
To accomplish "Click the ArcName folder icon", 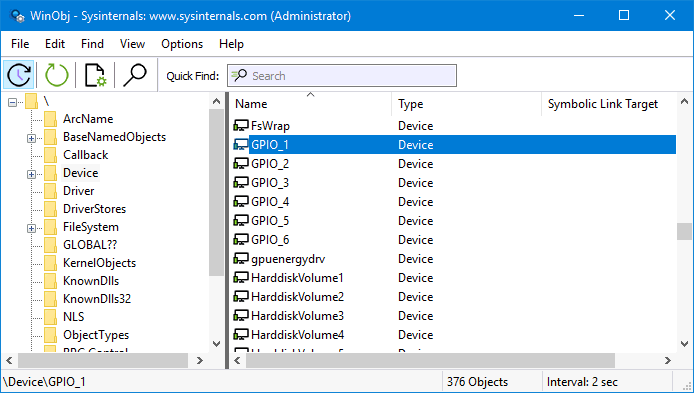I will (x=50, y=119).
